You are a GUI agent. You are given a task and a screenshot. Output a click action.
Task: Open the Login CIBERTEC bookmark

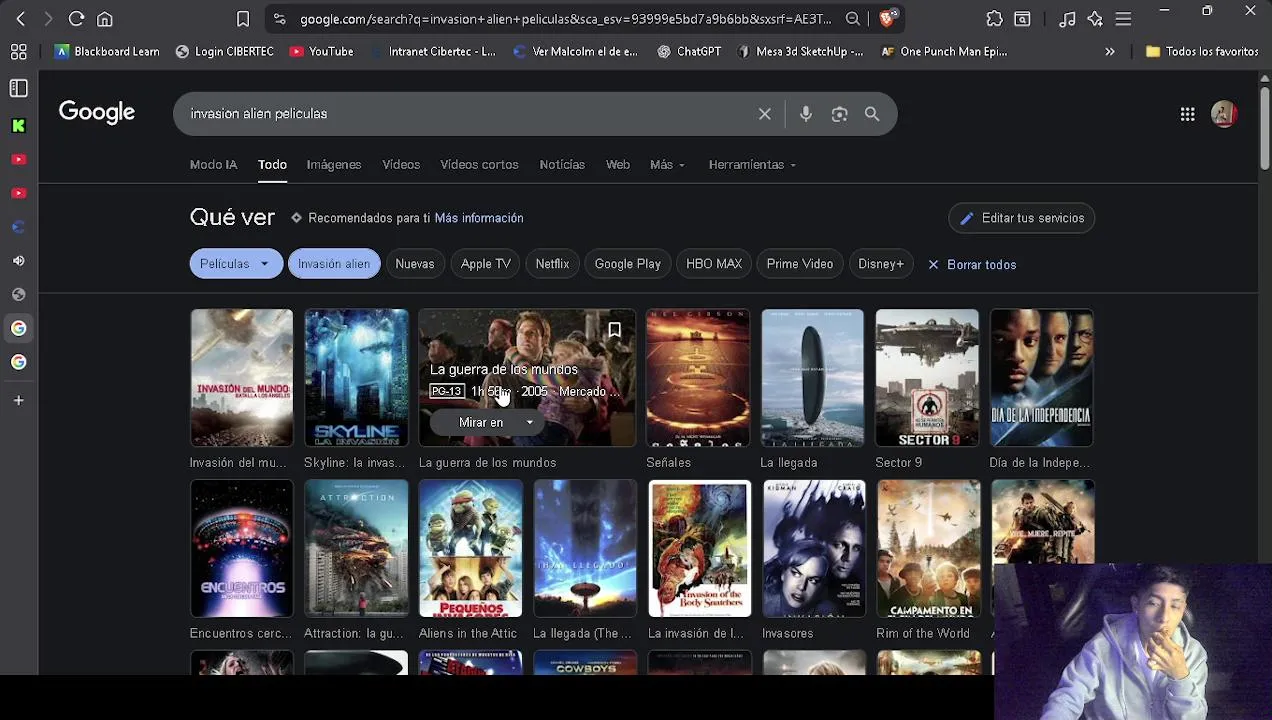pos(224,52)
